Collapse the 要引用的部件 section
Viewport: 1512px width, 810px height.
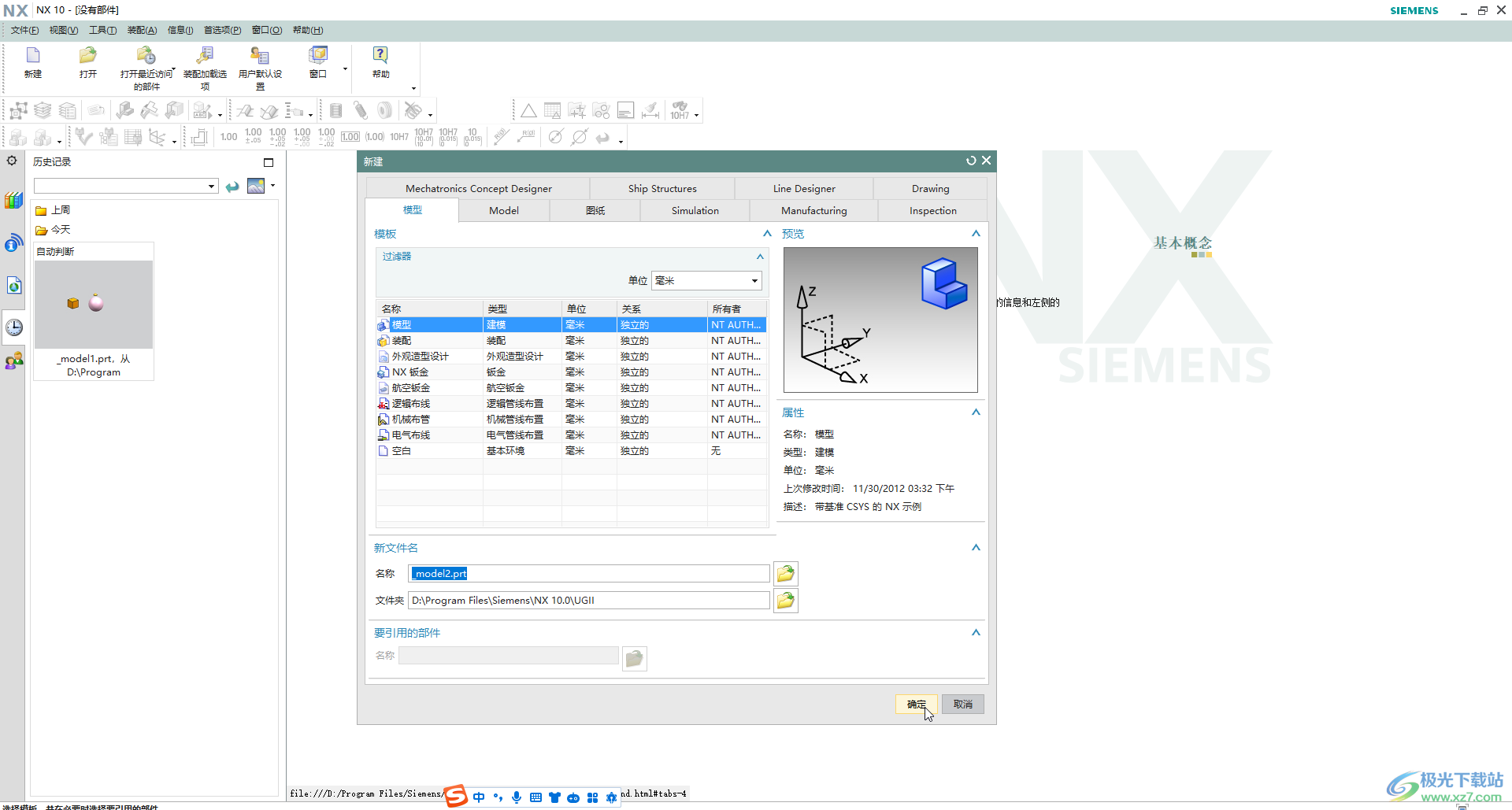(x=976, y=633)
